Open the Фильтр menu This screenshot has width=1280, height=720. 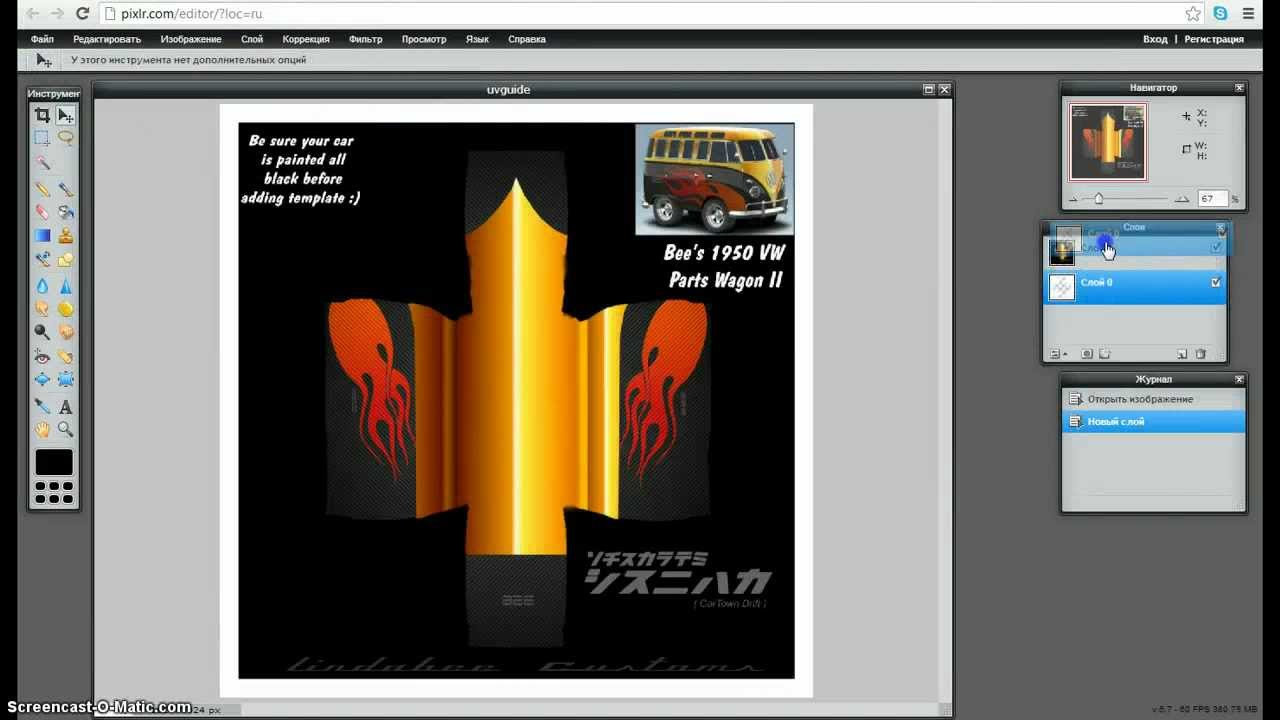click(x=366, y=39)
